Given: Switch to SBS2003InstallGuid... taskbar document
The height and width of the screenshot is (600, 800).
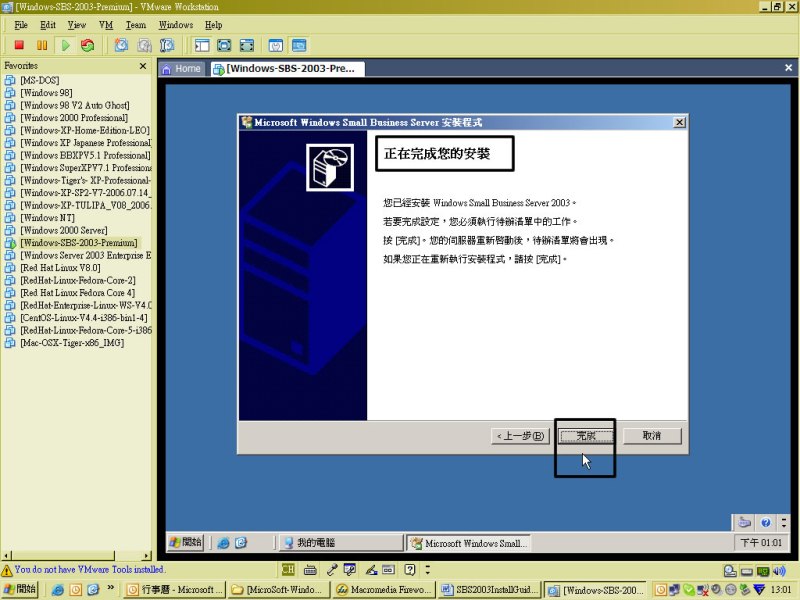Looking at the screenshot, I should (489, 590).
